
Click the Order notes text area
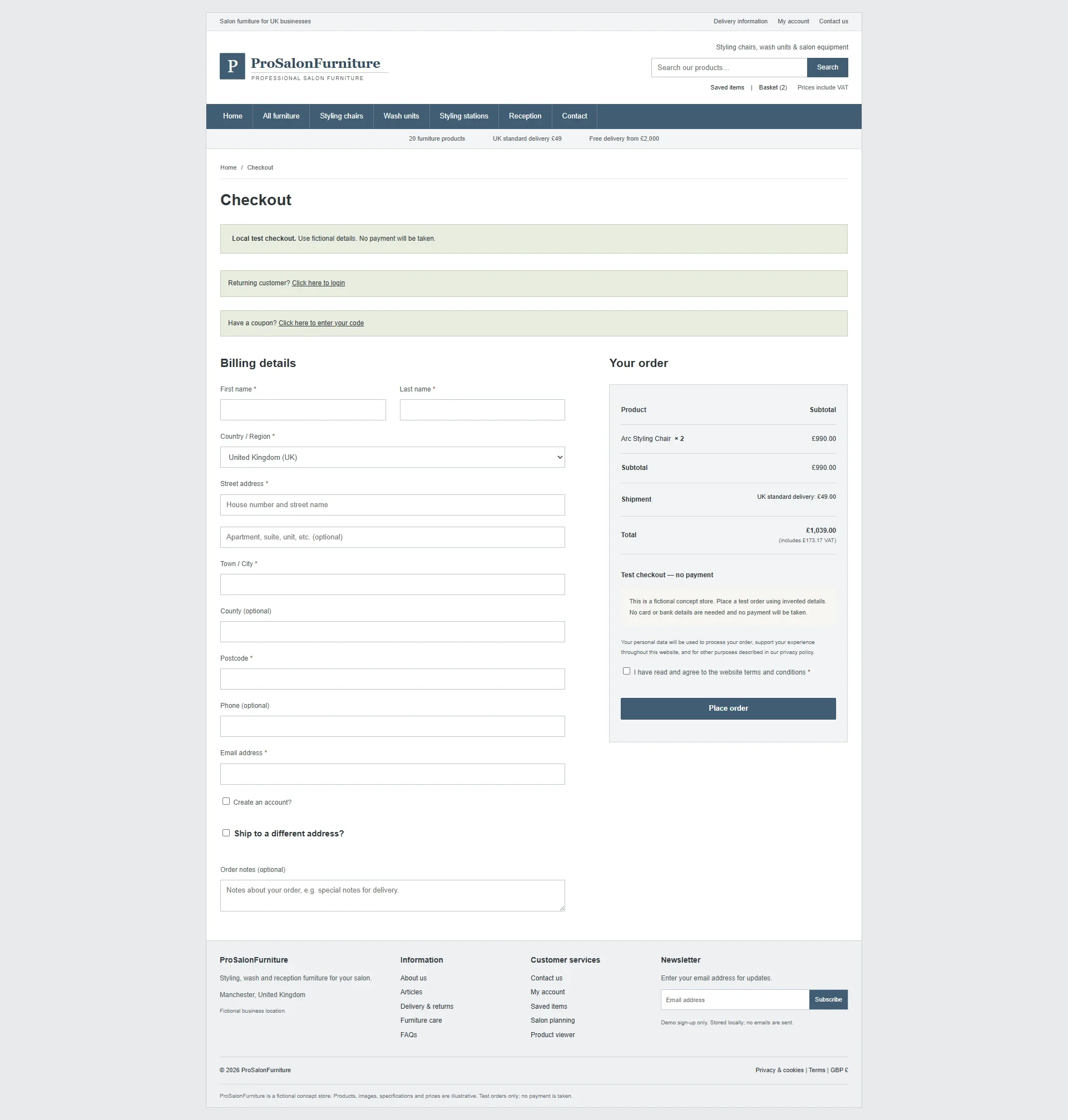(x=392, y=896)
